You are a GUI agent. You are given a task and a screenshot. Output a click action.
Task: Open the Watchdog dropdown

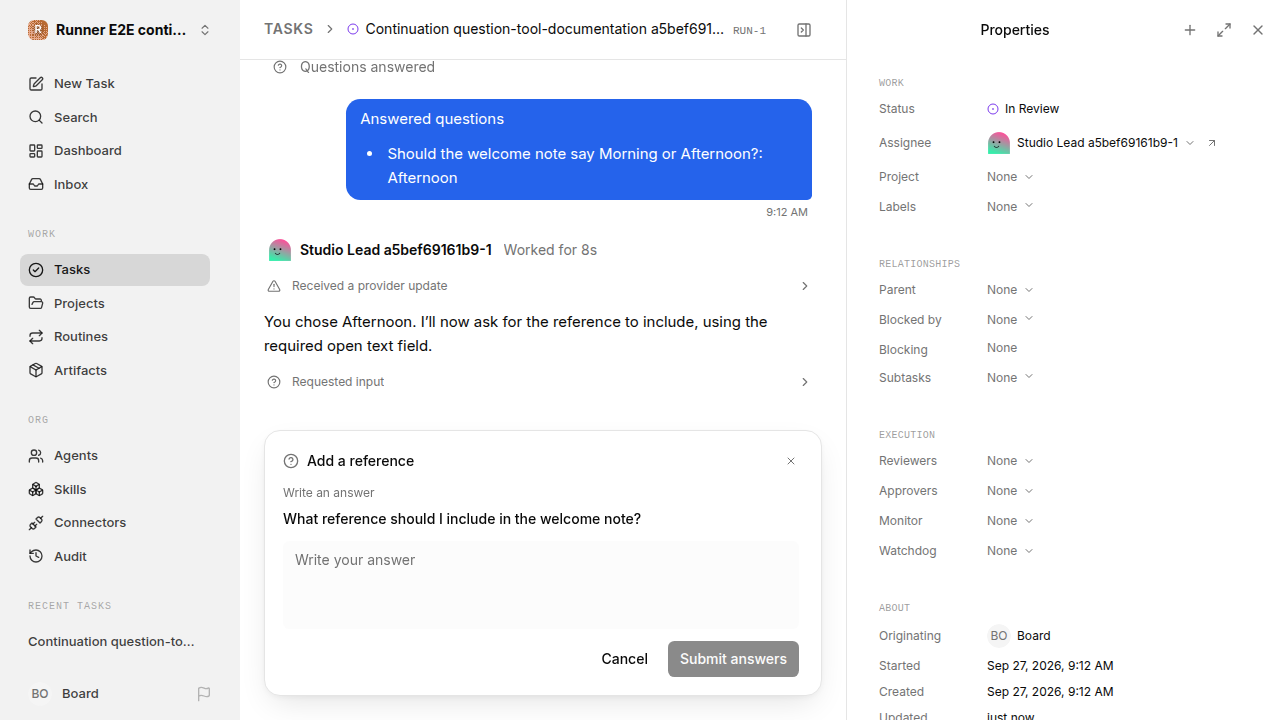(1010, 551)
